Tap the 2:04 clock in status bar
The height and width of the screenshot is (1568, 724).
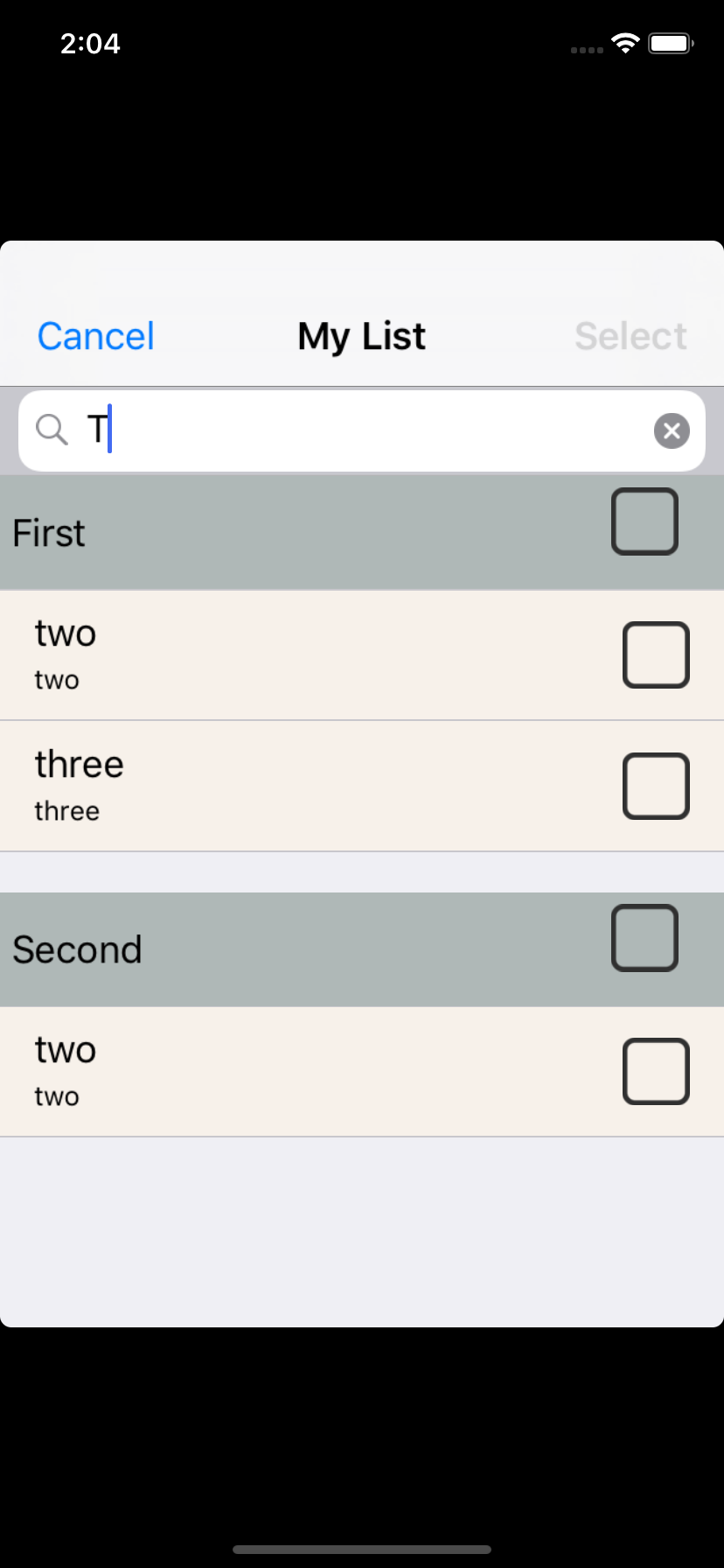(x=90, y=44)
